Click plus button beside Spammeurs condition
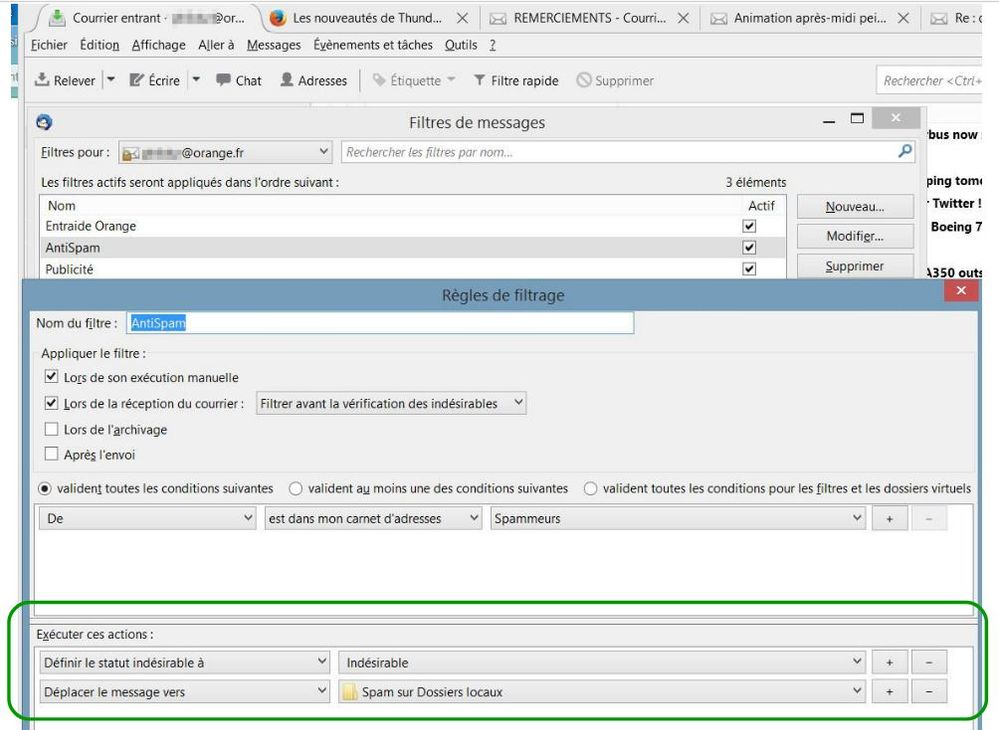999x730 pixels. 889,519
